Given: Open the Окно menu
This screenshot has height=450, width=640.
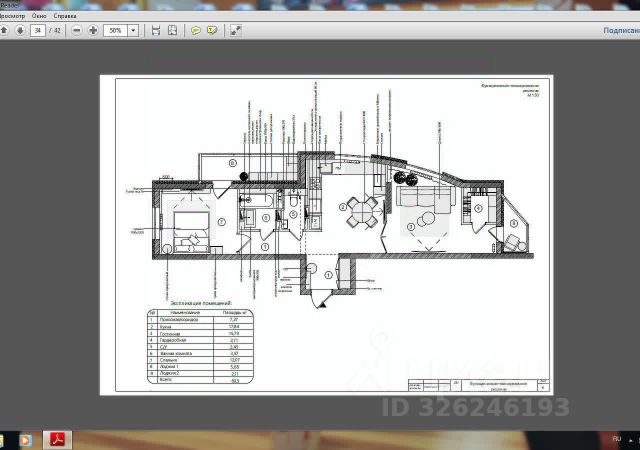Looking at the screenshot, I should pos(39,16).
